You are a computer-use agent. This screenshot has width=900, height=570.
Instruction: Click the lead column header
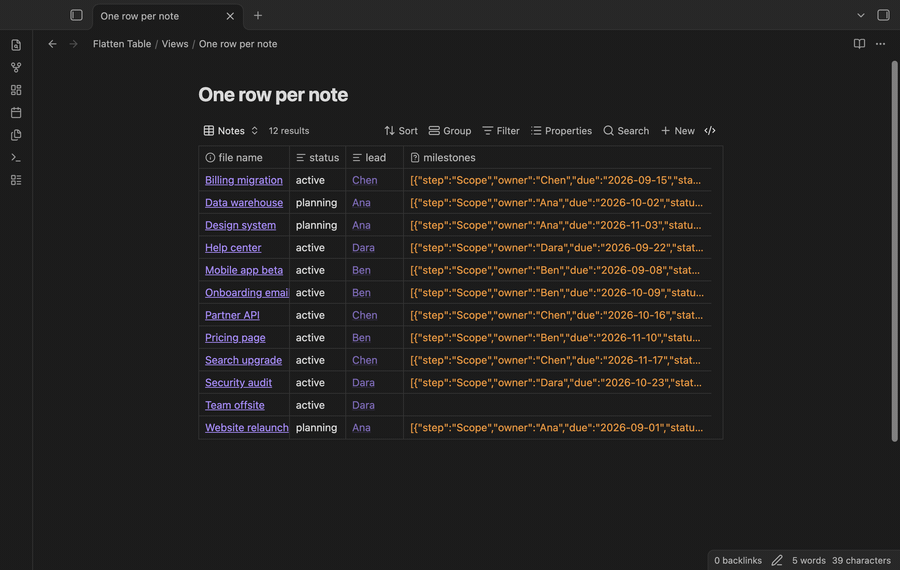pos(374,157)
